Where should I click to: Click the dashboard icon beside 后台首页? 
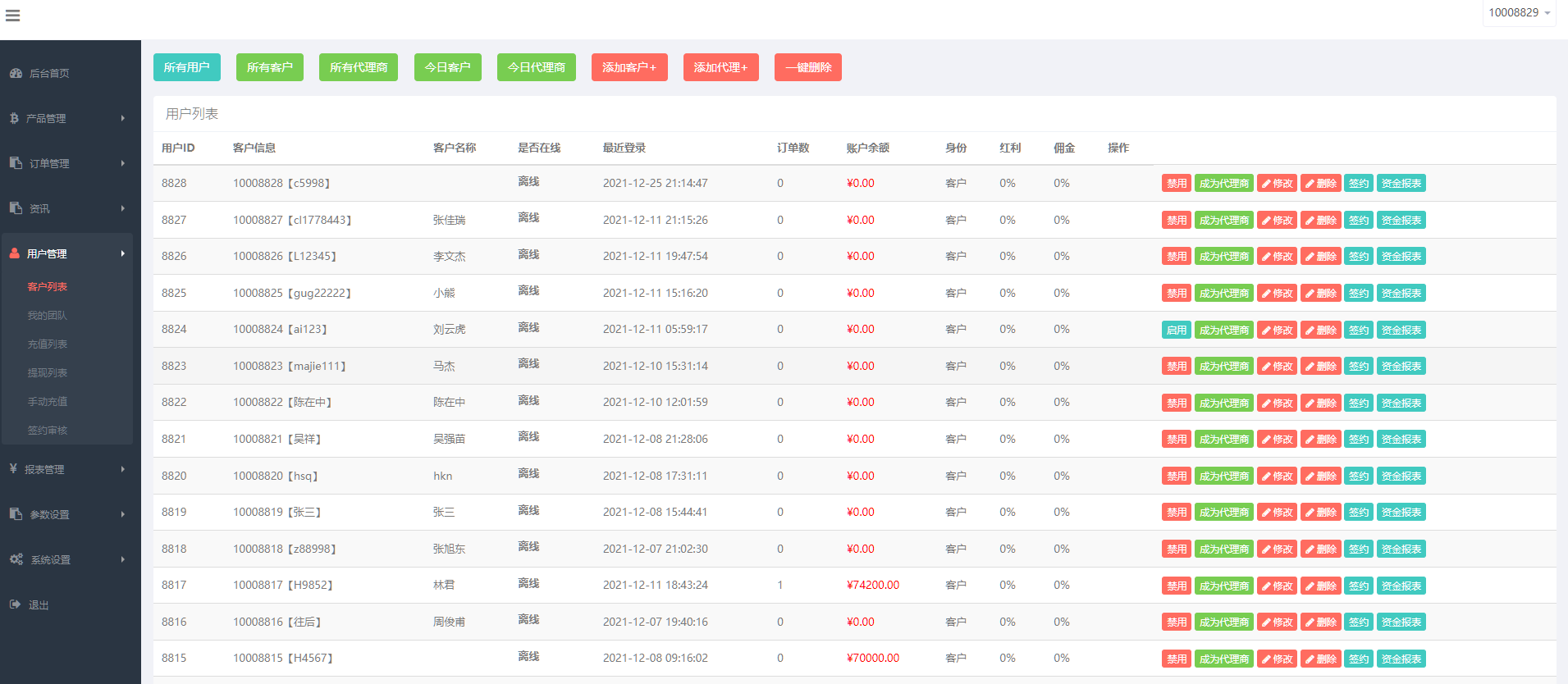tap(16, 73)
